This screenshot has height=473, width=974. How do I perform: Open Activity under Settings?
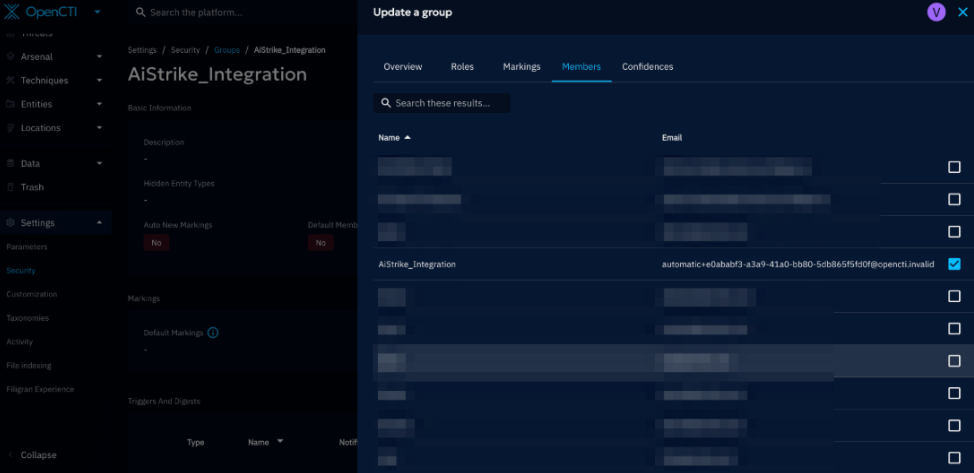click(19, 342)
